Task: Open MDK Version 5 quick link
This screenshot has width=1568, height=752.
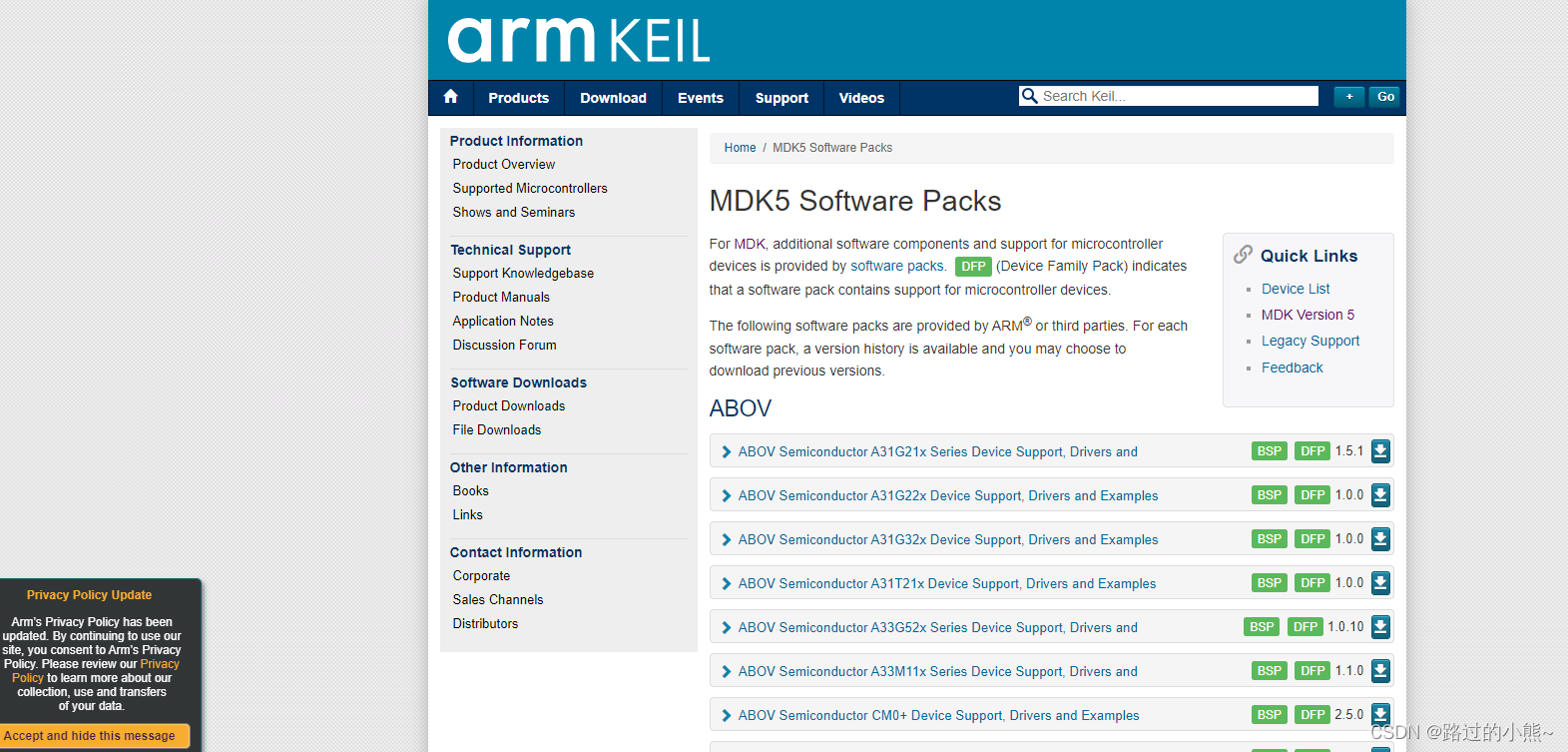Action: pos(1307,315)
